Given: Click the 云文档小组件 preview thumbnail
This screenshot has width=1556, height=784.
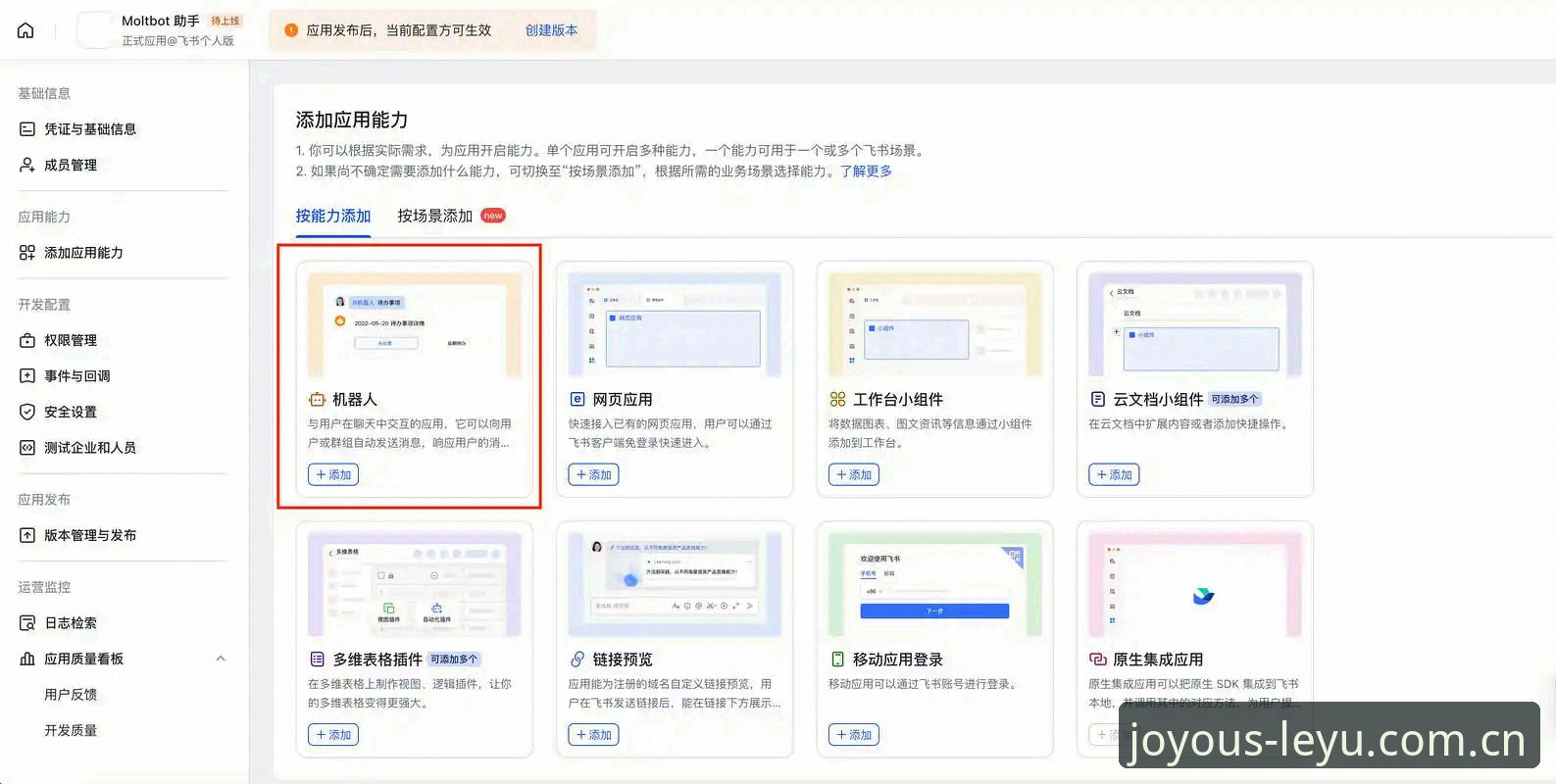Looking at the screenshot, I should point(1195,324).
